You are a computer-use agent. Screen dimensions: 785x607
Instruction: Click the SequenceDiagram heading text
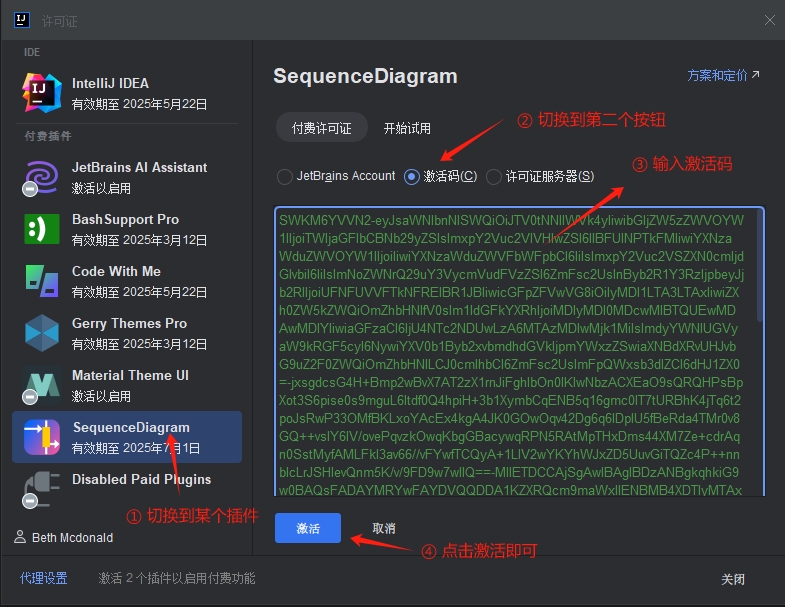tap(365, 76)
